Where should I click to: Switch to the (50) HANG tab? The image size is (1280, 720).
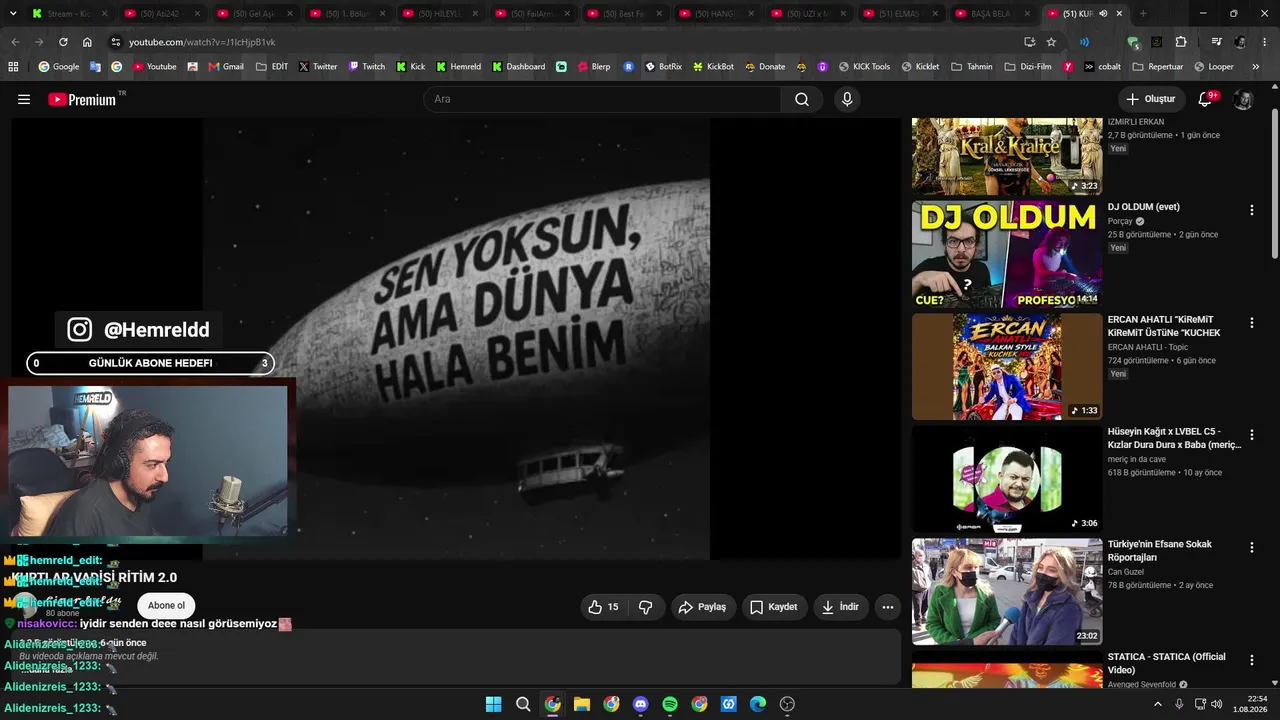click(716, 14)
